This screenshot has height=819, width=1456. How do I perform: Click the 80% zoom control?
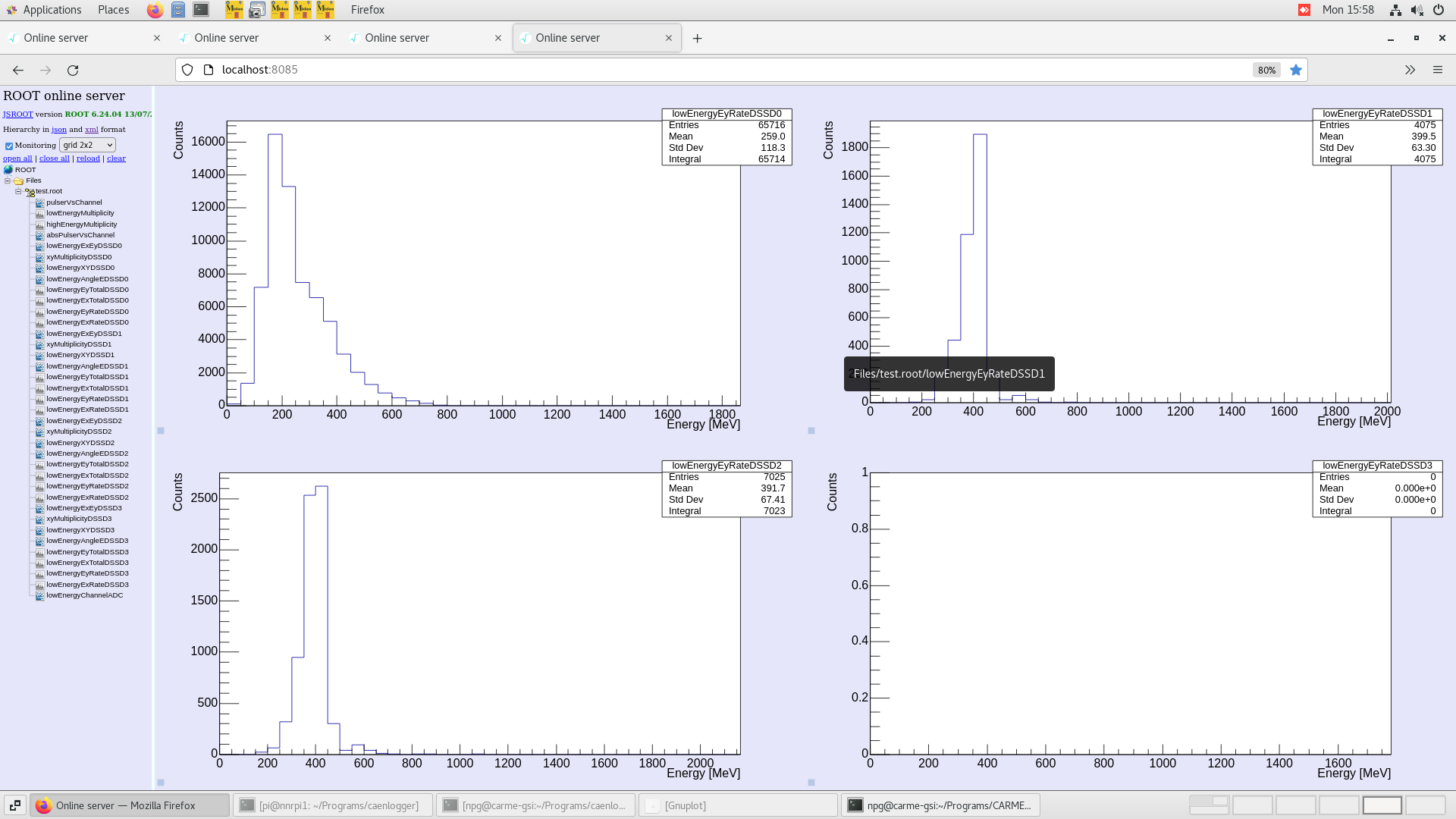tap(1266, 70)
